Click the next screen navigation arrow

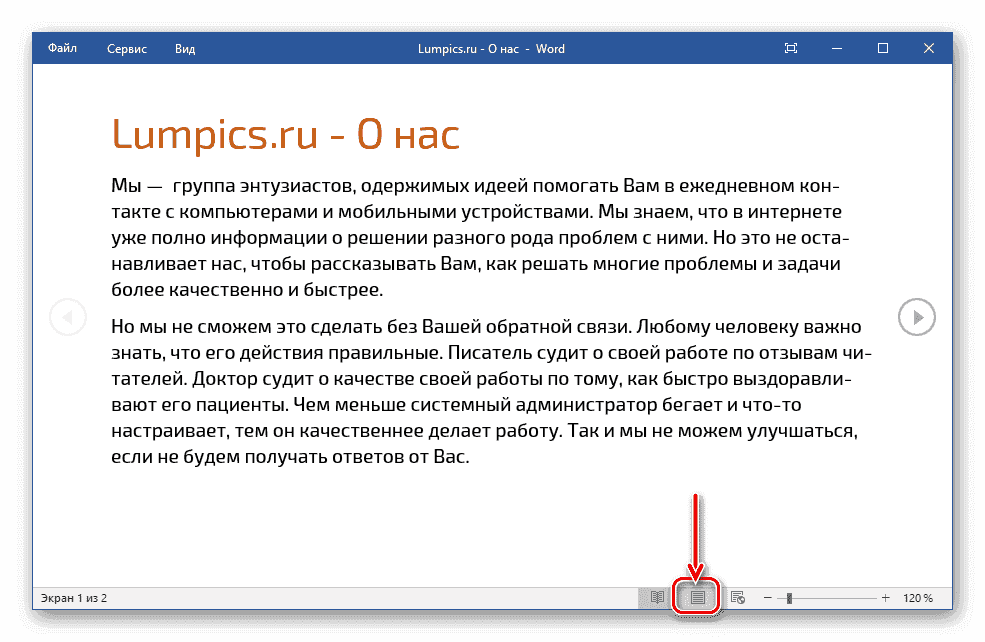[x=917, y=317]
